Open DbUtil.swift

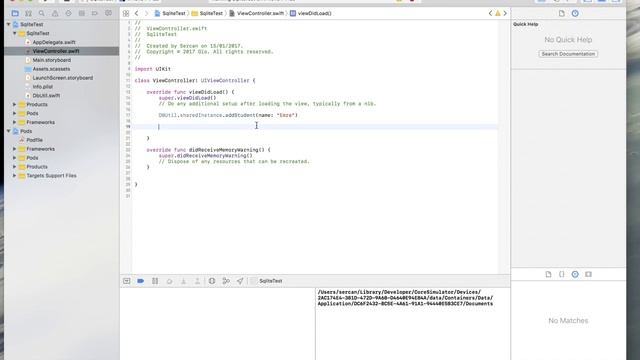pyautogui.click(x=46, y=96)
